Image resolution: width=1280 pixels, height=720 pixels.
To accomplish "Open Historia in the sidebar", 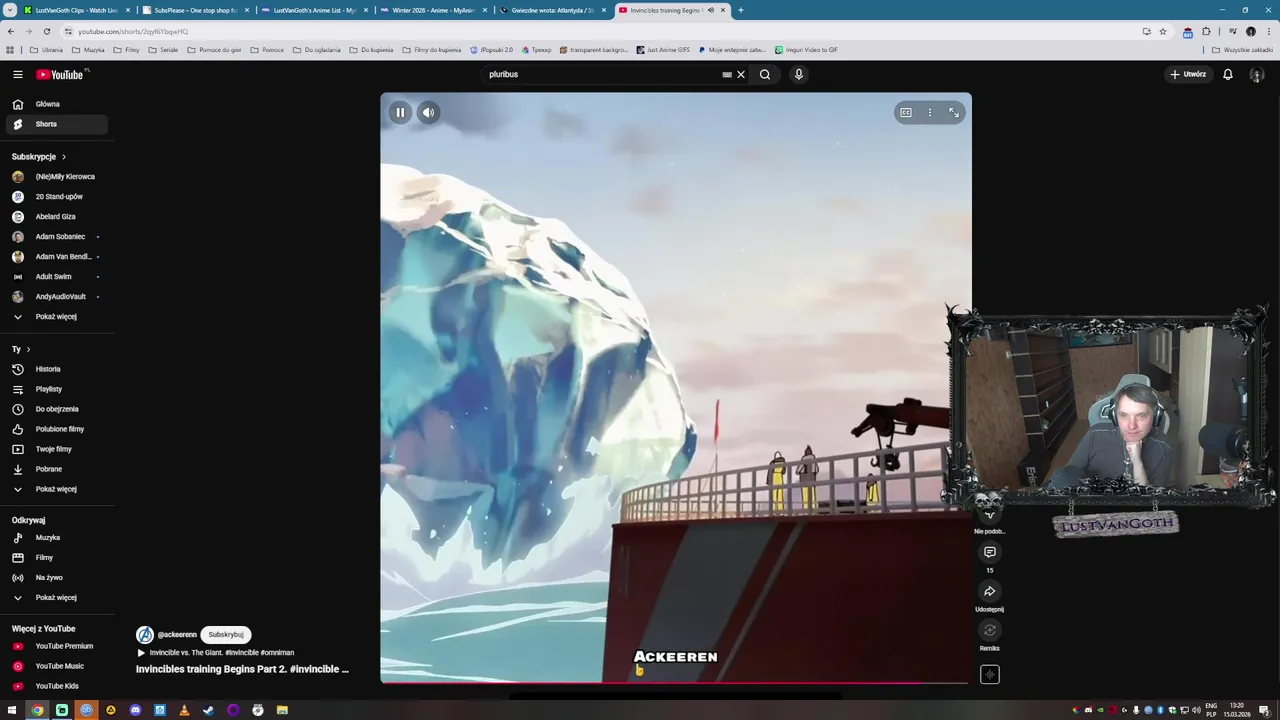I will point(56,369).
